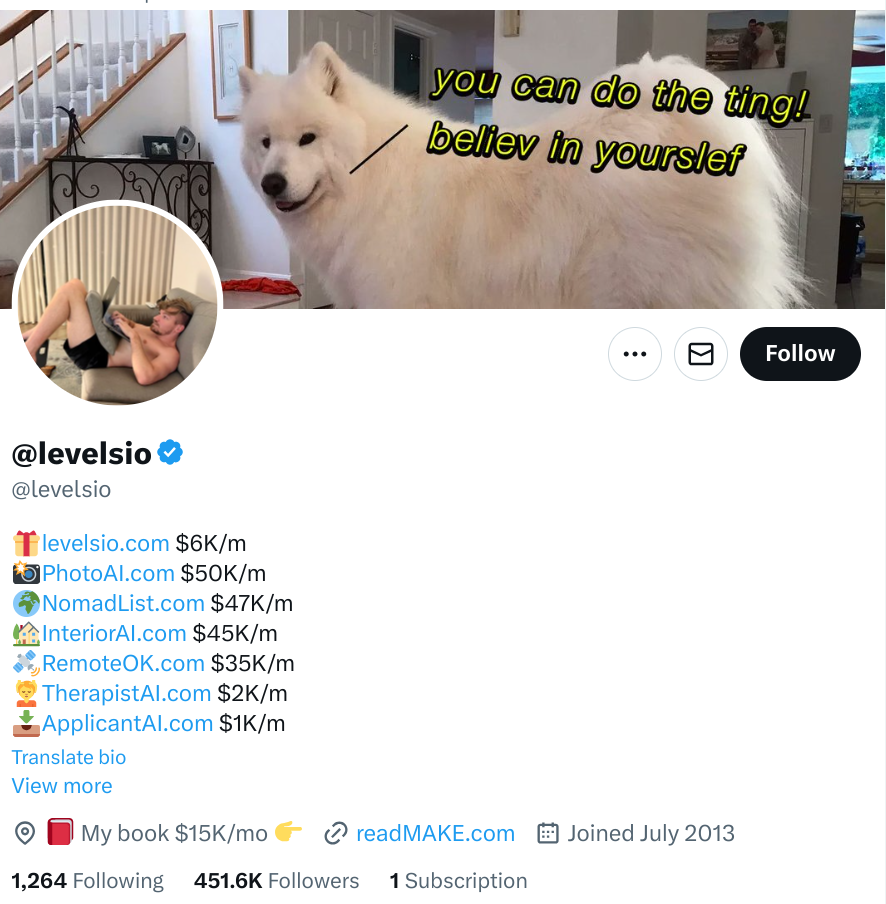The height and width of the screenshot is (904, 886).
Task: Click the calendar icon beside Joined date
Action: [548, 834]
